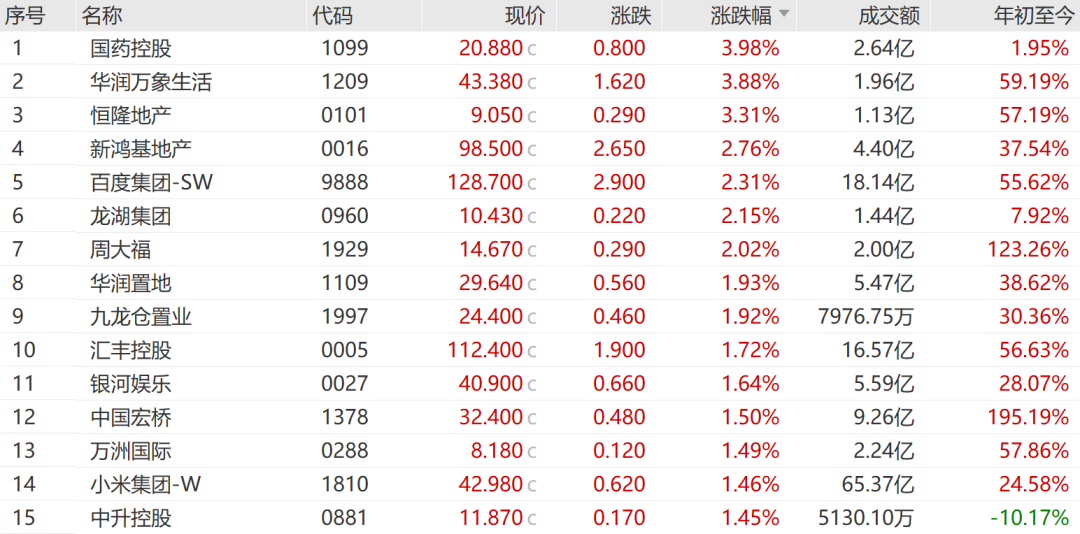Screen dimensions: 1080x534
Task: Open 百度集团-SW stock details
Action: 151,182
